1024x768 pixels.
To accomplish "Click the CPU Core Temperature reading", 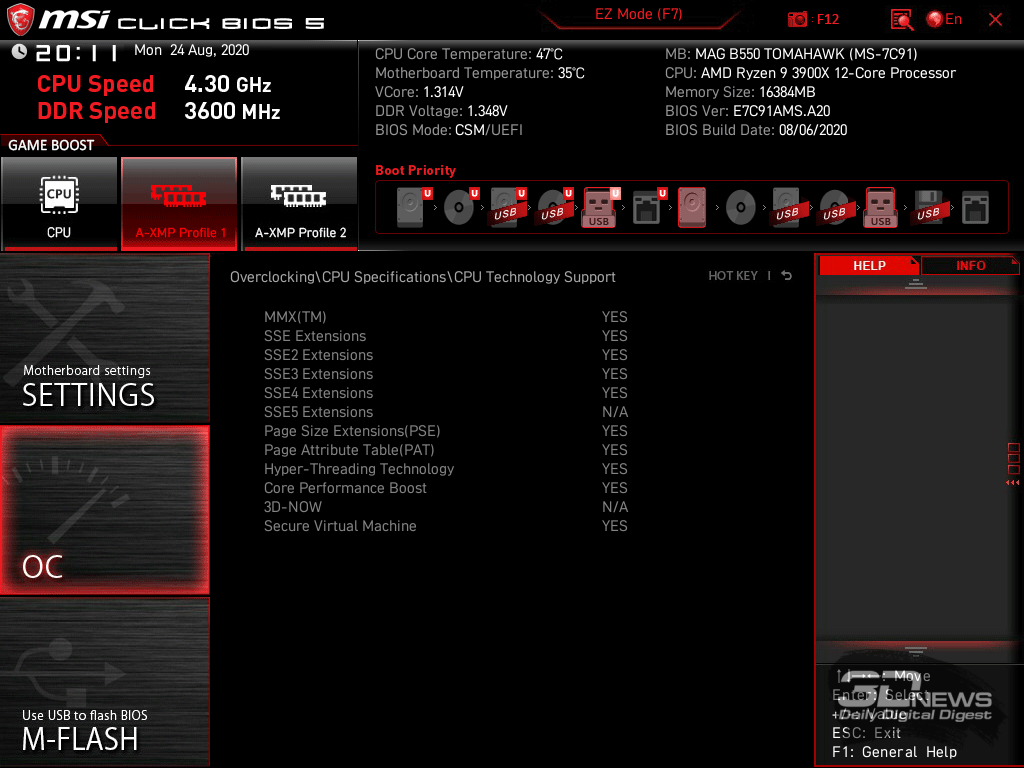I will [x=468, y=54].
